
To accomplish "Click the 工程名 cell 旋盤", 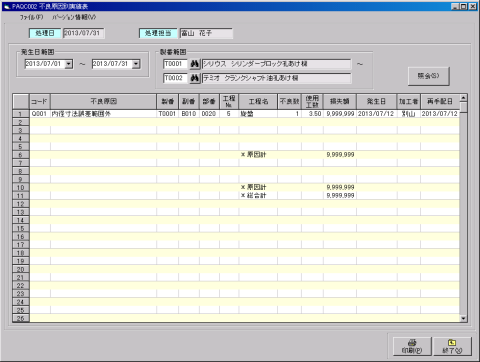I will tap(258, 114).
